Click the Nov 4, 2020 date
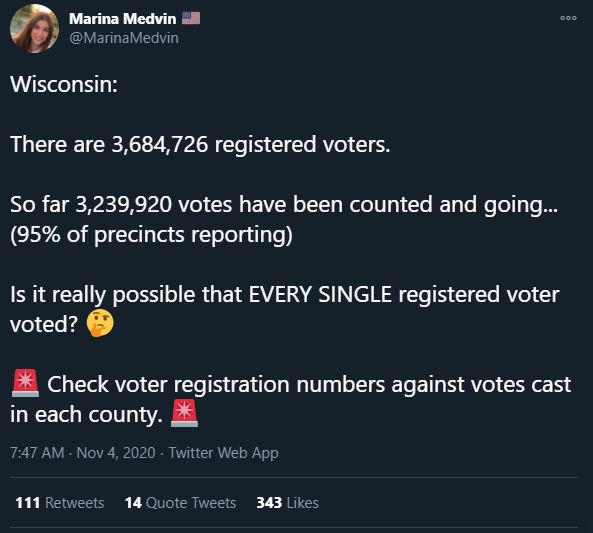Viewport: 593px width, 533px height. tap(116, 452)
